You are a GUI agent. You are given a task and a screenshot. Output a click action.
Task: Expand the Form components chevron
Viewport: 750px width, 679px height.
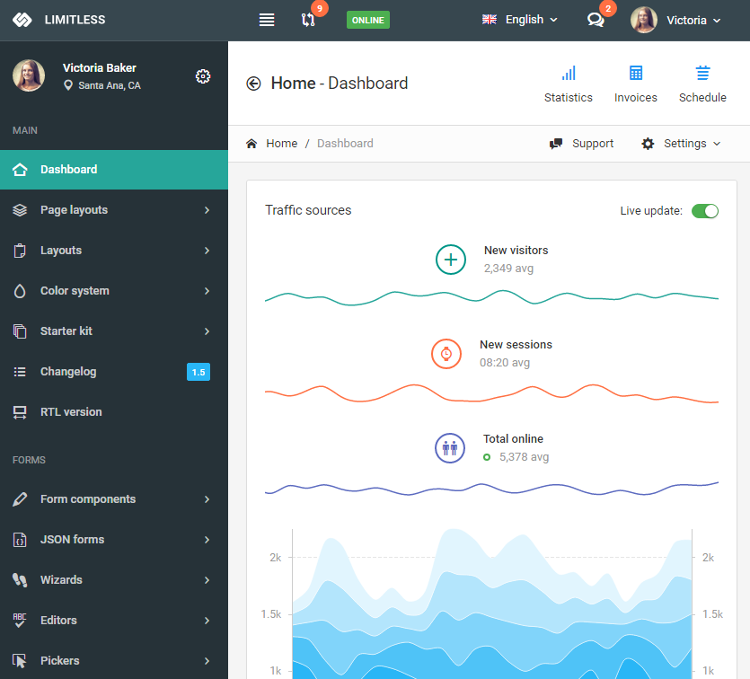207,499
